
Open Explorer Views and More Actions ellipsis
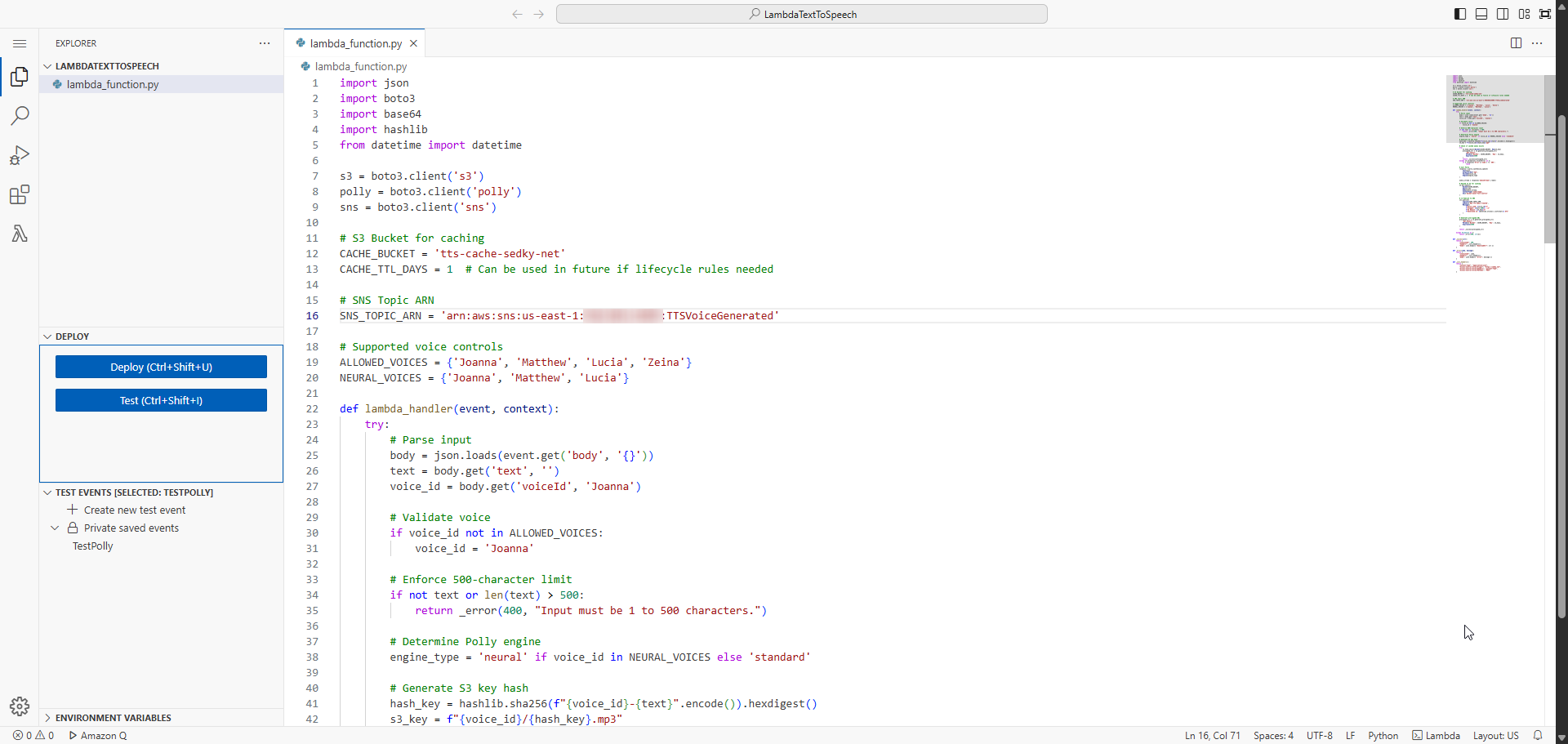pos(265,43)
